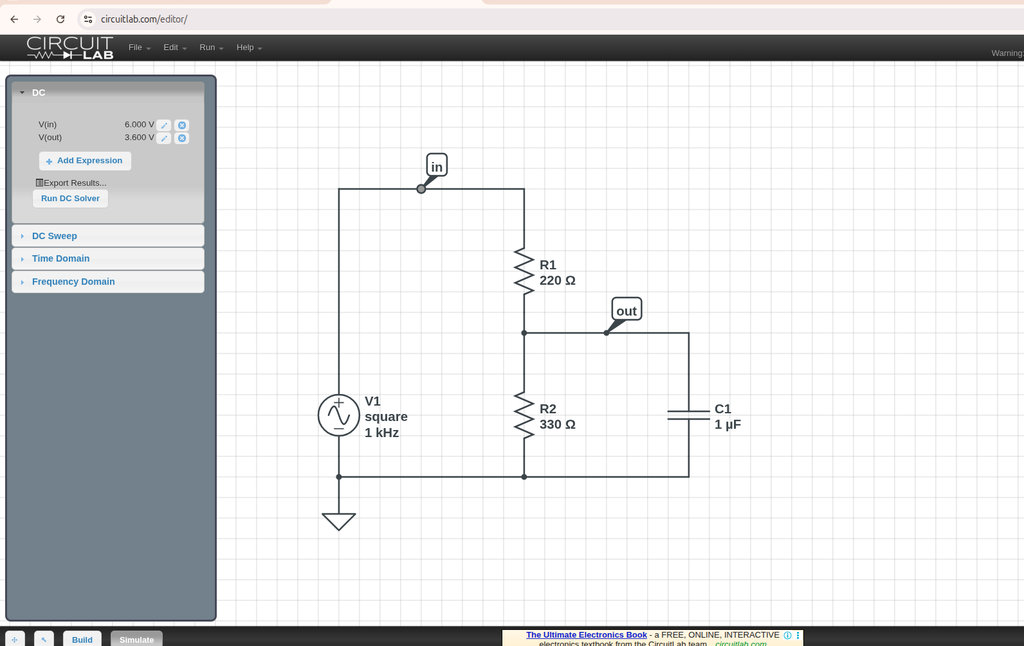Select the probe tool icon
This screenshot has height=646, width=1024.
pos(44,639)
